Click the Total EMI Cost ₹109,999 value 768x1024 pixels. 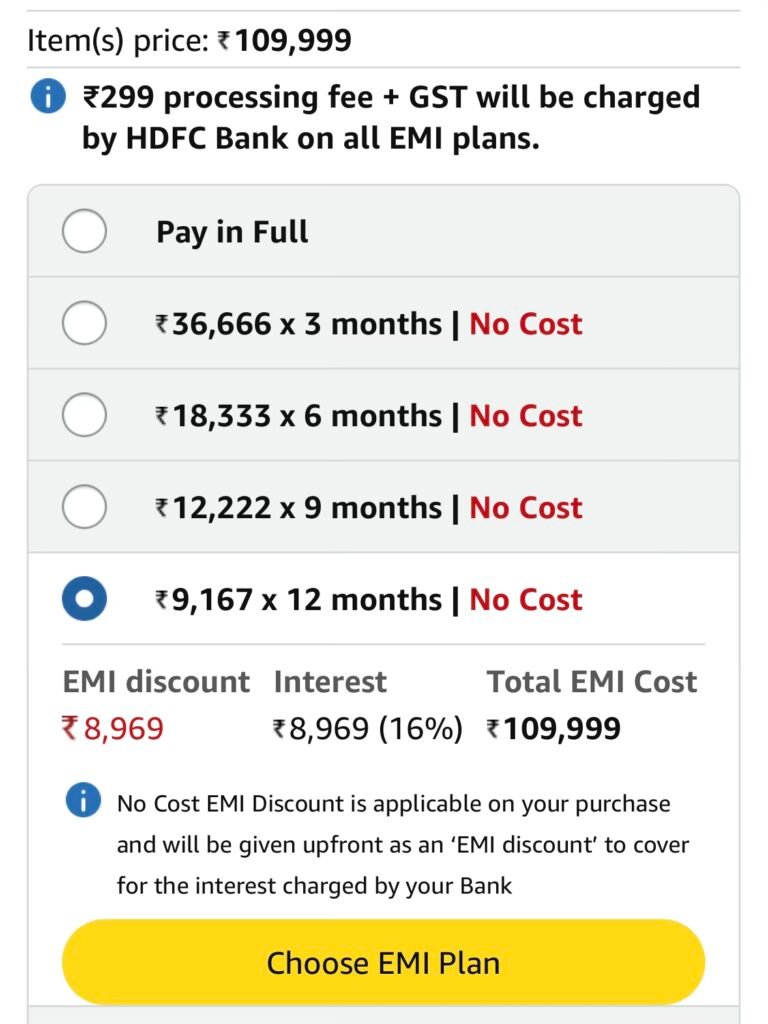[554, 729]
